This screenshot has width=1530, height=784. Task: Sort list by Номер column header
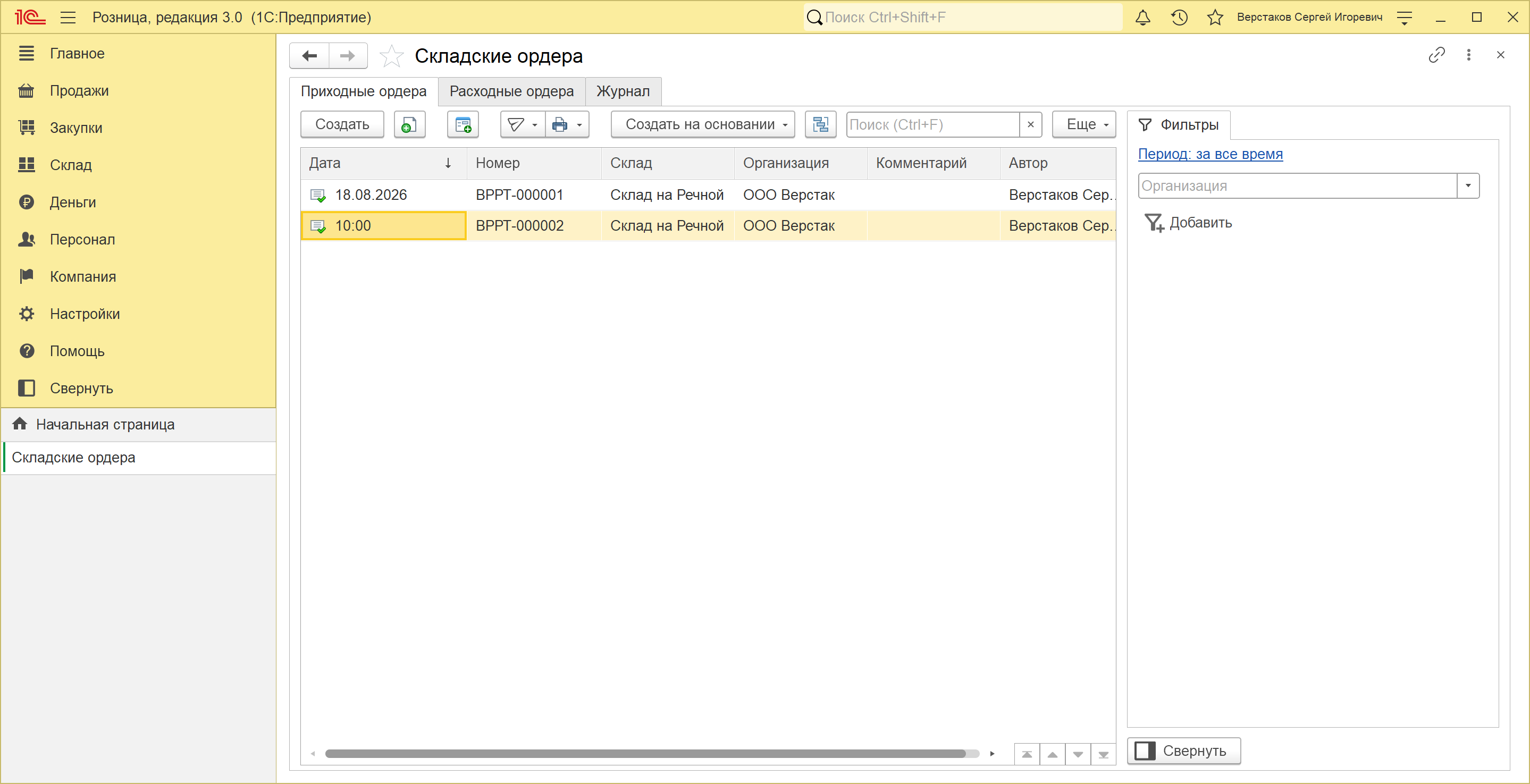coord(534,163)
